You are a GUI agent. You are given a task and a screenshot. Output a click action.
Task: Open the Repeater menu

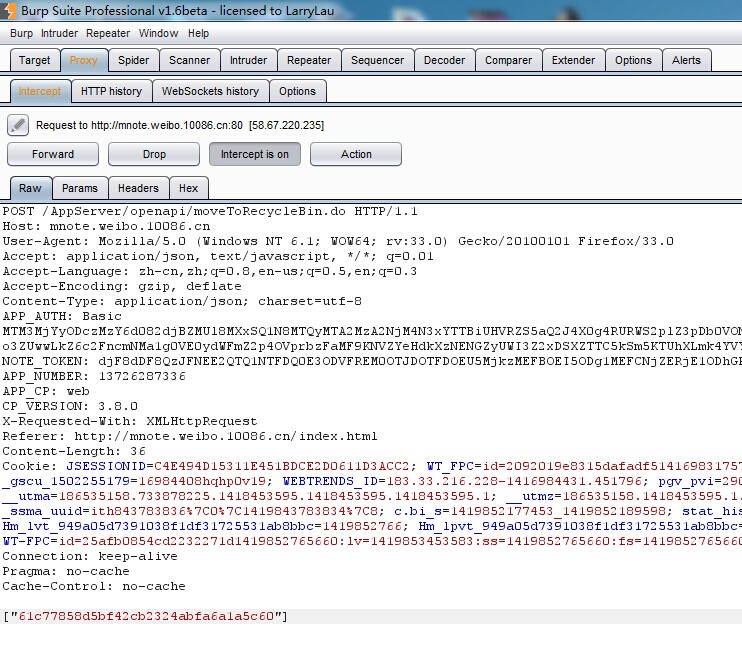(108, 34)
